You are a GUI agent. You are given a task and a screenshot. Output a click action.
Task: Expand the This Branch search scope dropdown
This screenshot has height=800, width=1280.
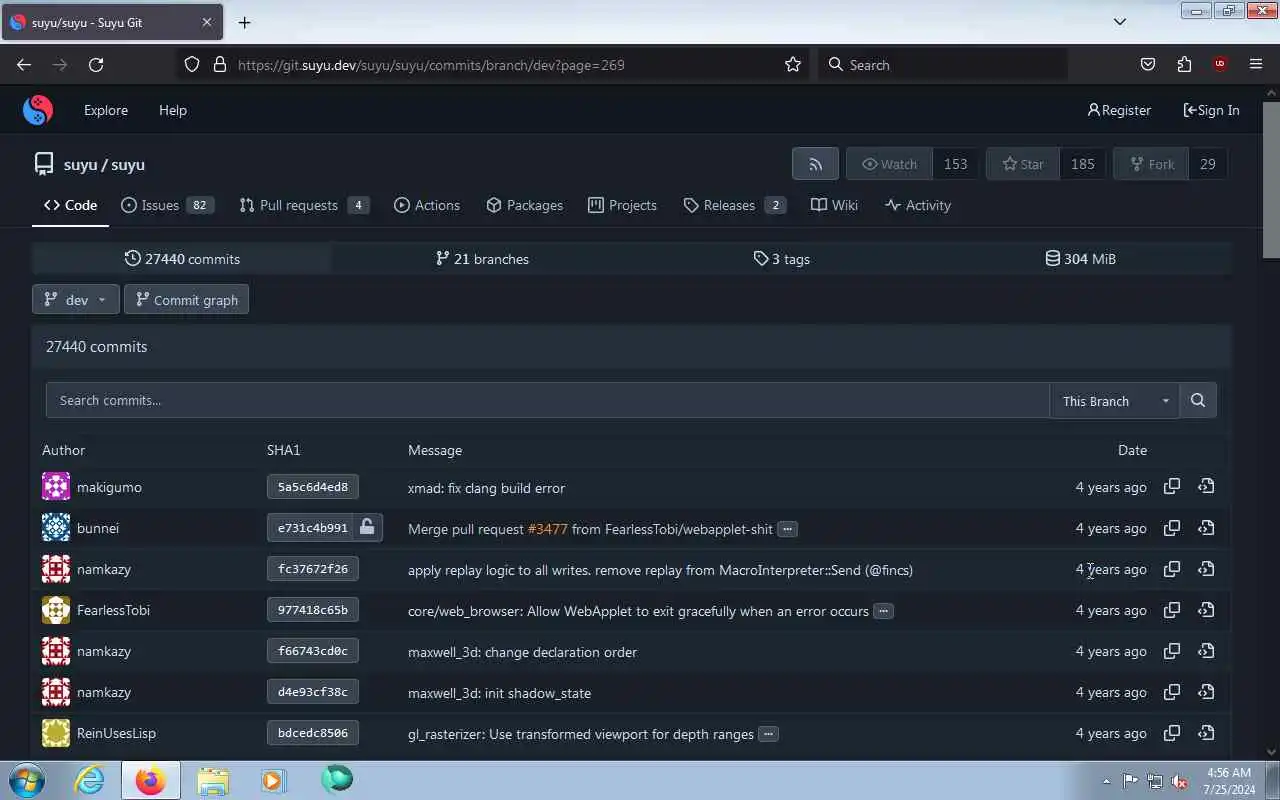click(1115, 400)
